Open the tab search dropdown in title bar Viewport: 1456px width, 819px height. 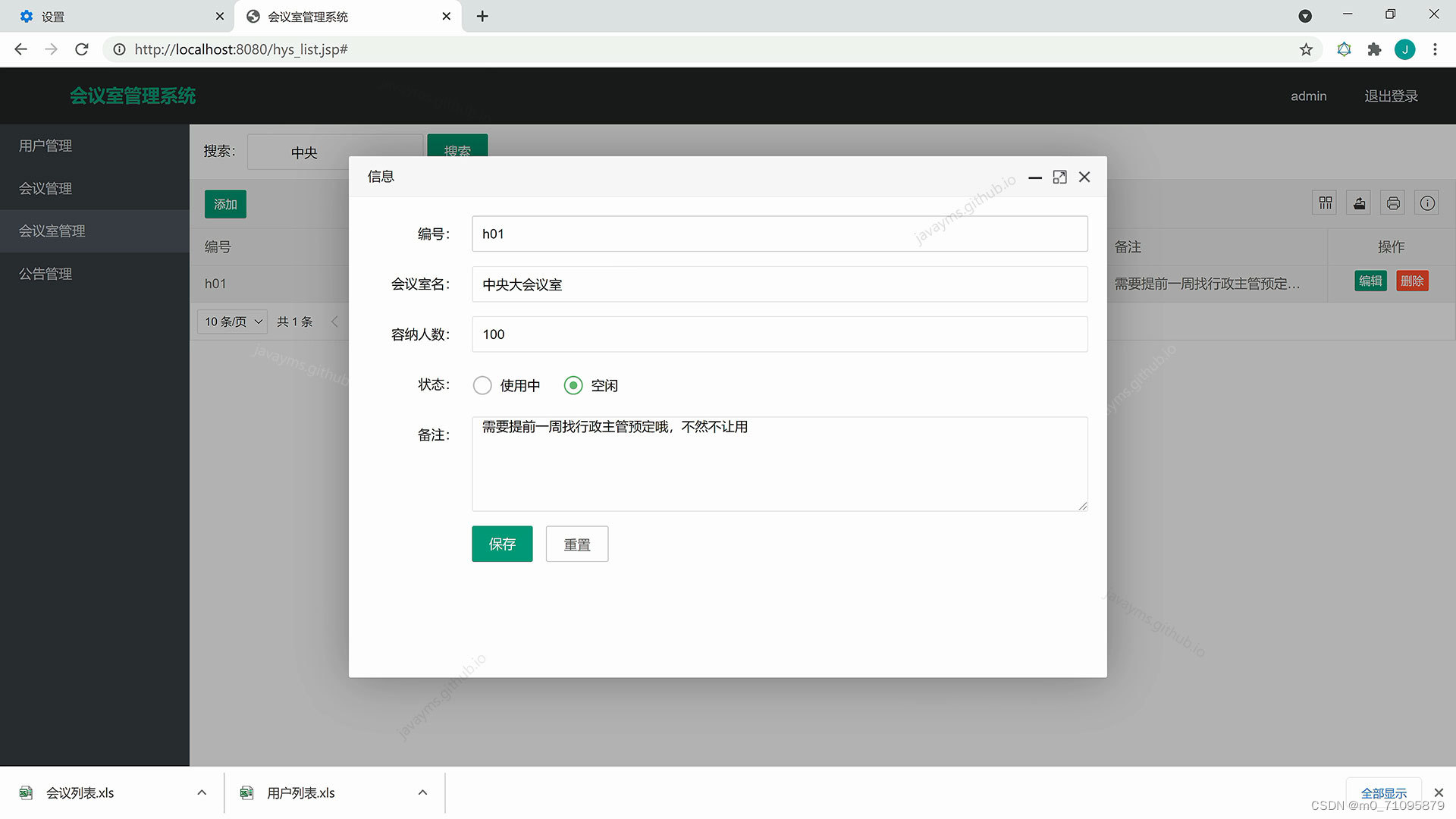[x=1305, y=16]
